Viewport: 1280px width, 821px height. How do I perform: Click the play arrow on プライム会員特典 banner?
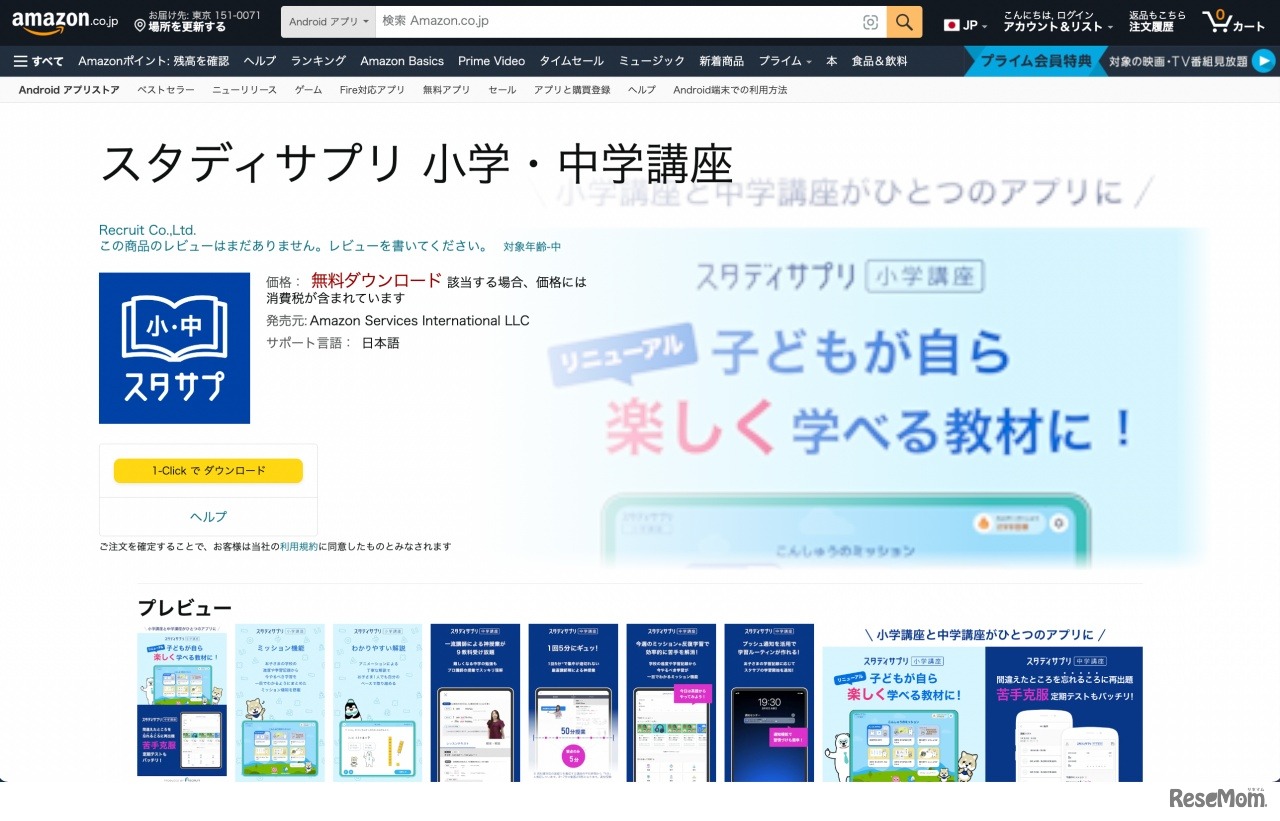[1262, 60]
